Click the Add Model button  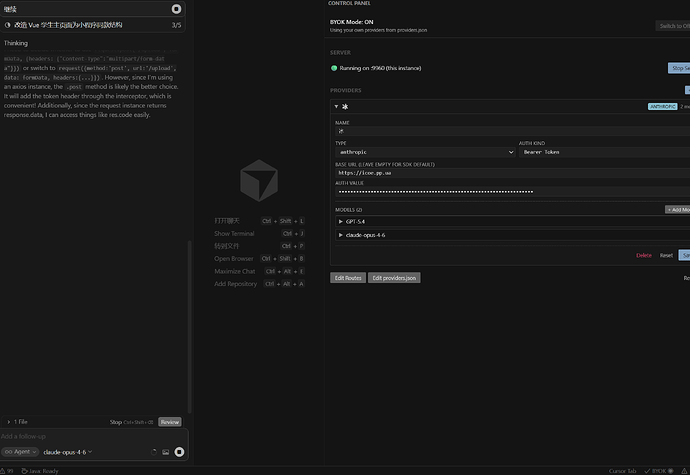pyautogui.click(x=677, y=210)
